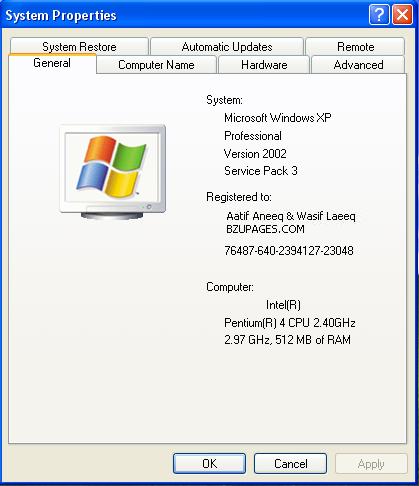Open the Automatic Updates tab
The height and width of the screenshot is (486, 419).
tap(227, 46)
